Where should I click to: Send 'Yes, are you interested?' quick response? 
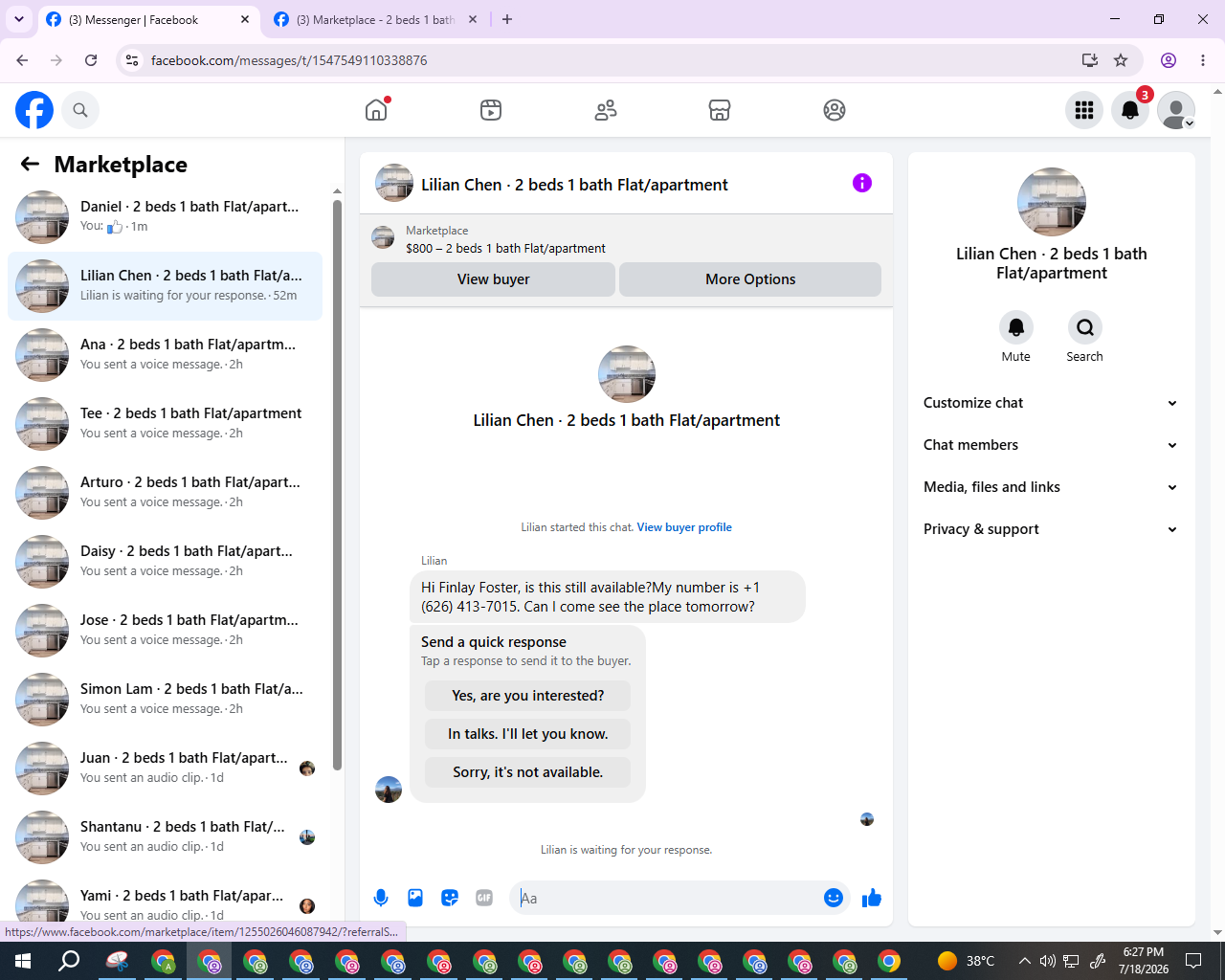pyautogui.click(x=527, y=696)
